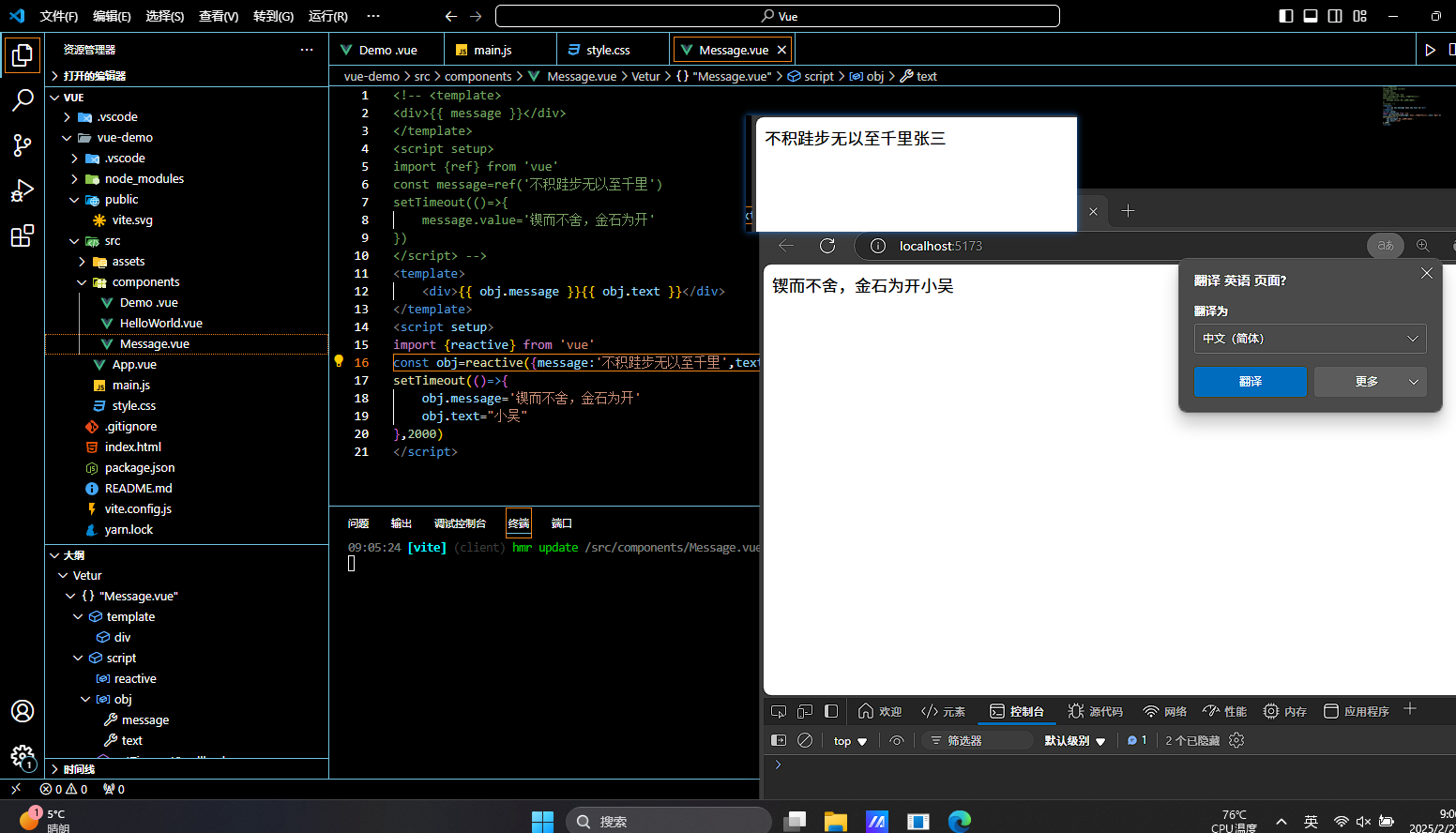This screenshot has width=1456, height=833.
Task: Go back in the browser window
Action: 786,246
